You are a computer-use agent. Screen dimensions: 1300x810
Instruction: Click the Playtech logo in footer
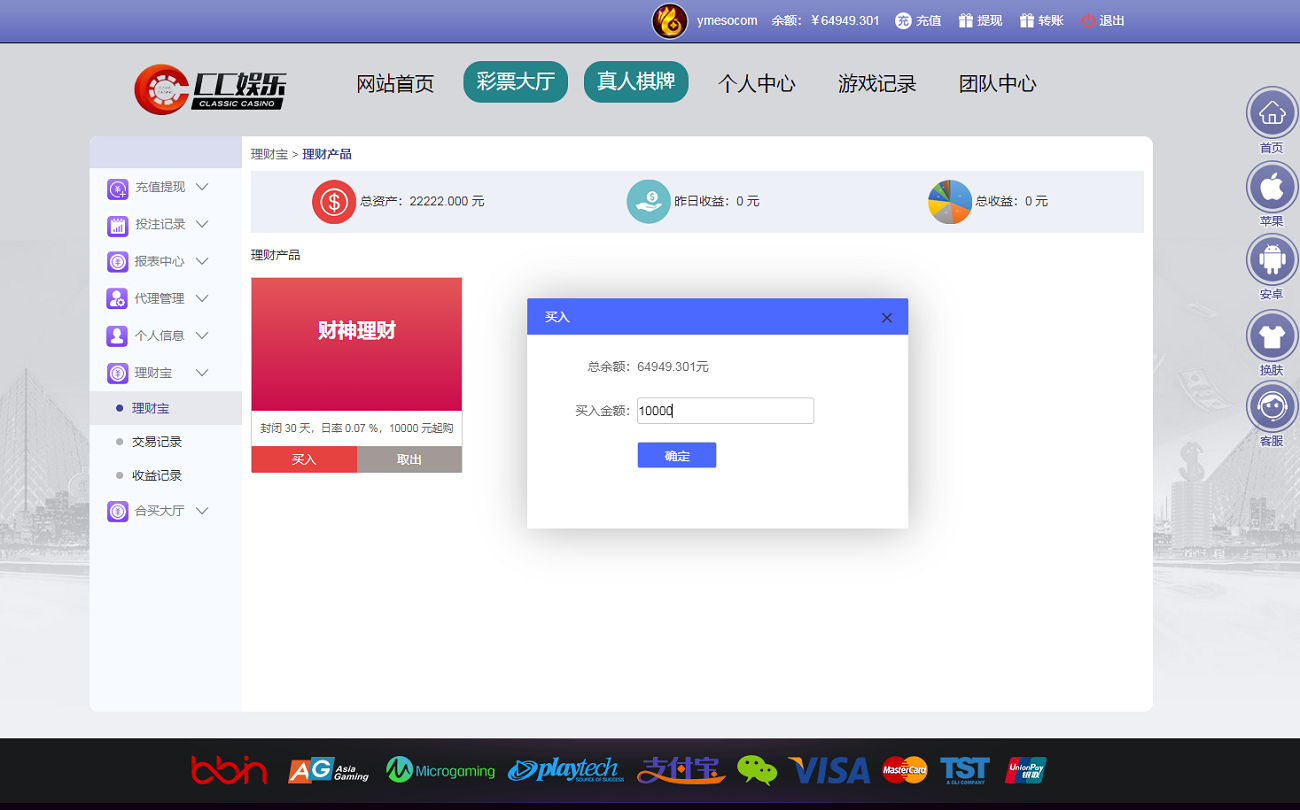click(566, 770)
